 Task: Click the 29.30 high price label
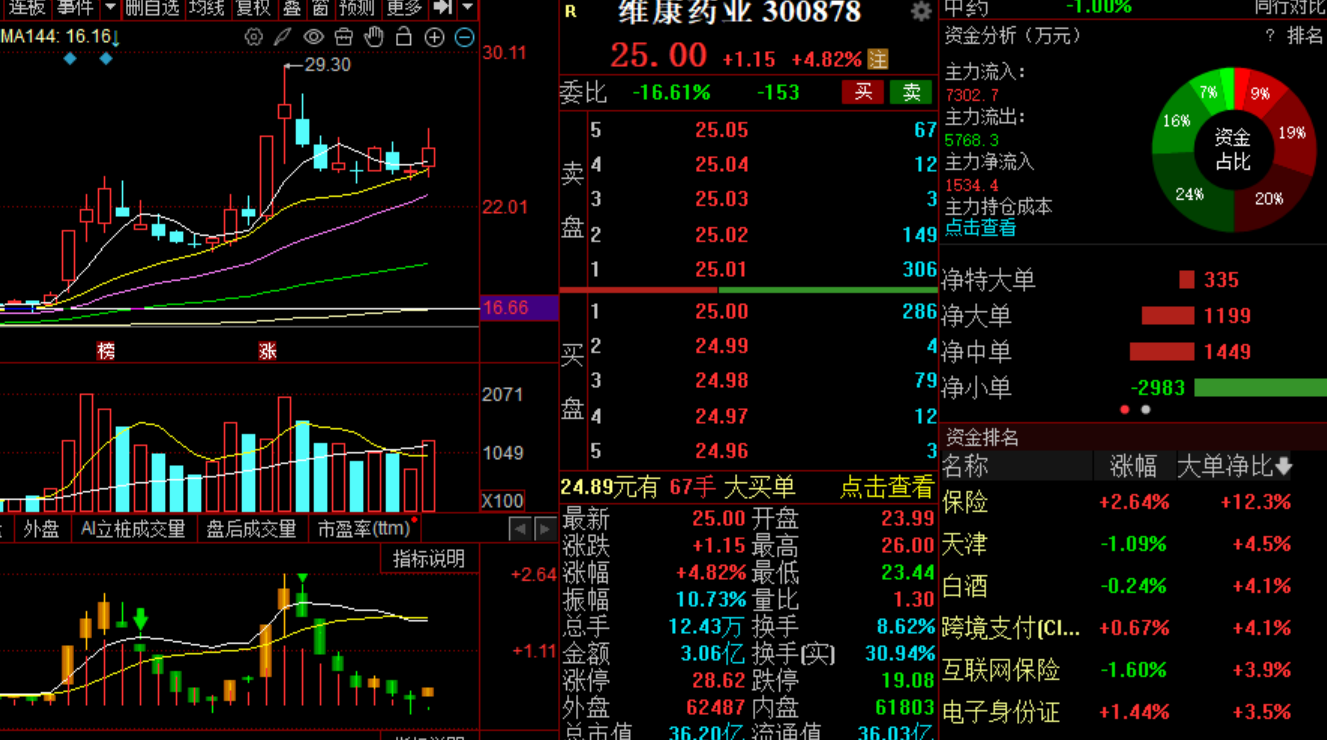click(x=328, y=65)
